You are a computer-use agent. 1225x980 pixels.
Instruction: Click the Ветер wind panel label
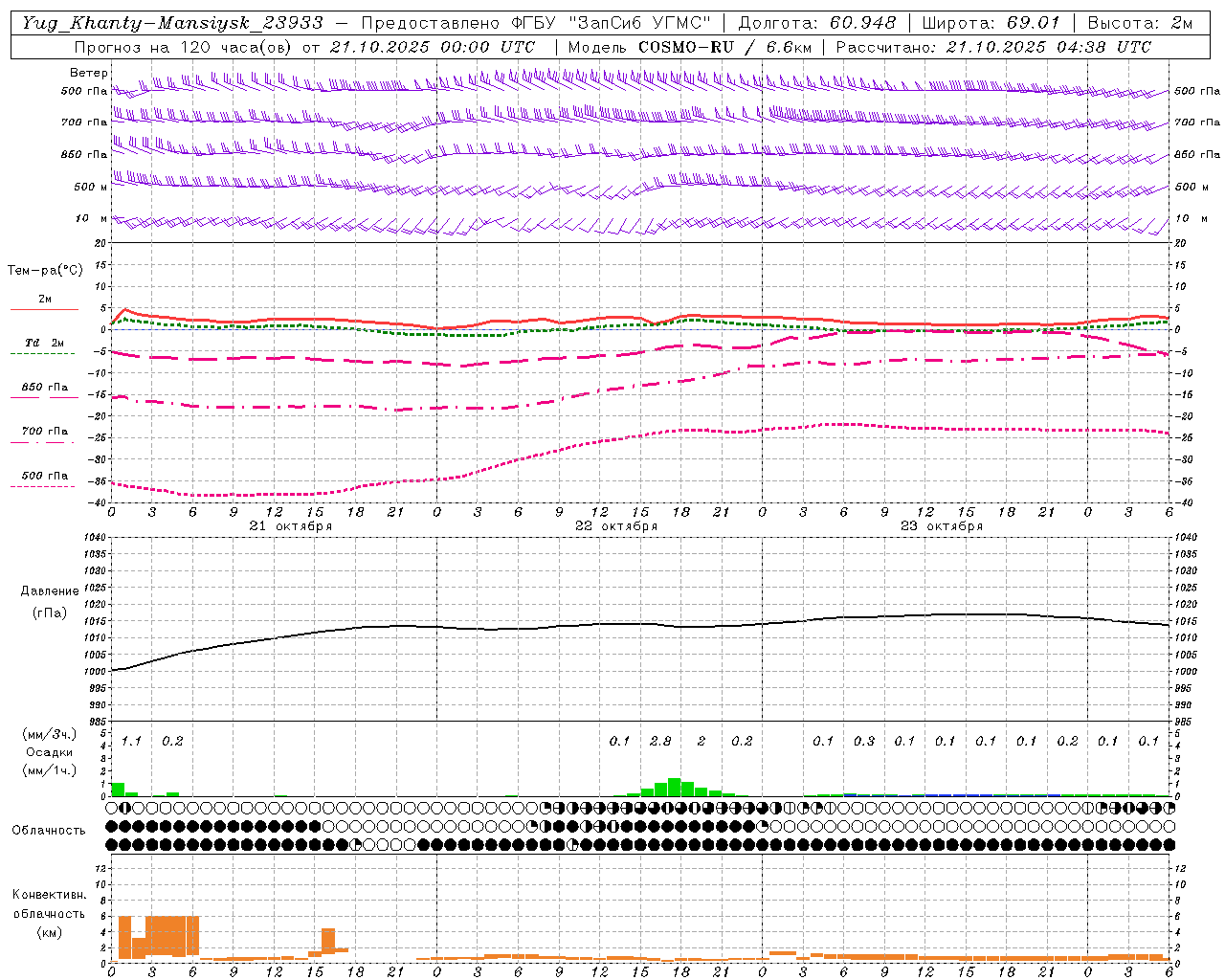[x=89, y=73]
